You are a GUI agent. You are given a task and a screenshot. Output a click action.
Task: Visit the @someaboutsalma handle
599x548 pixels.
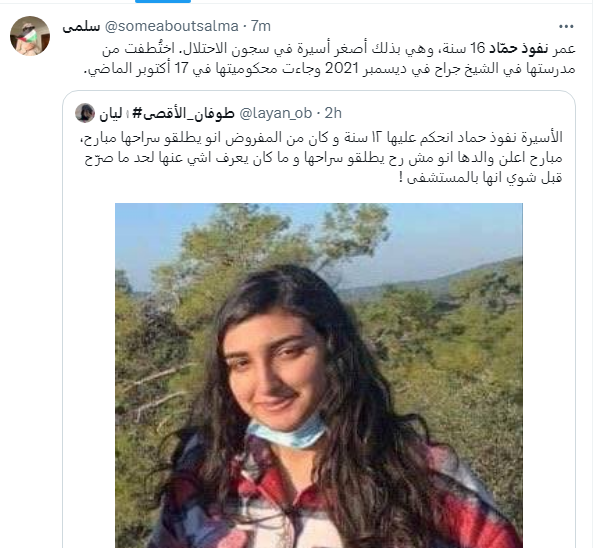click(x=172, y=26)
